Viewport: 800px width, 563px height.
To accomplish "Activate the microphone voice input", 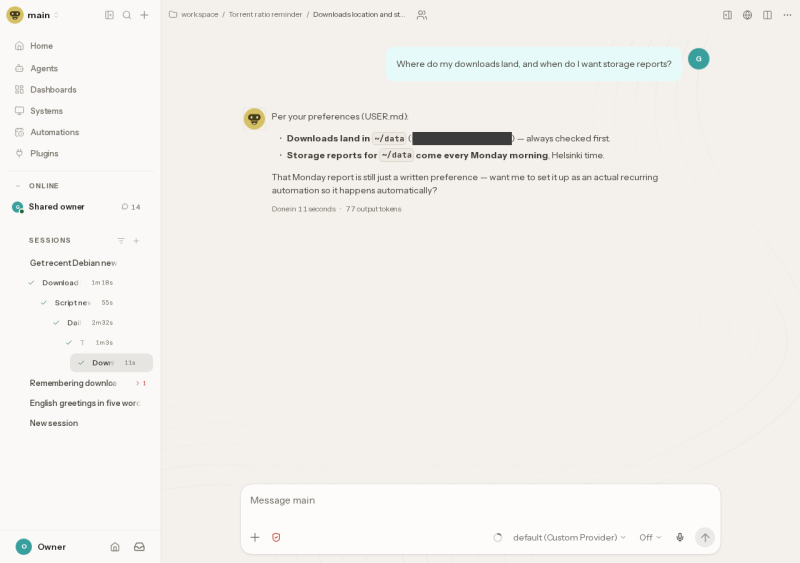I will point(680,537).
